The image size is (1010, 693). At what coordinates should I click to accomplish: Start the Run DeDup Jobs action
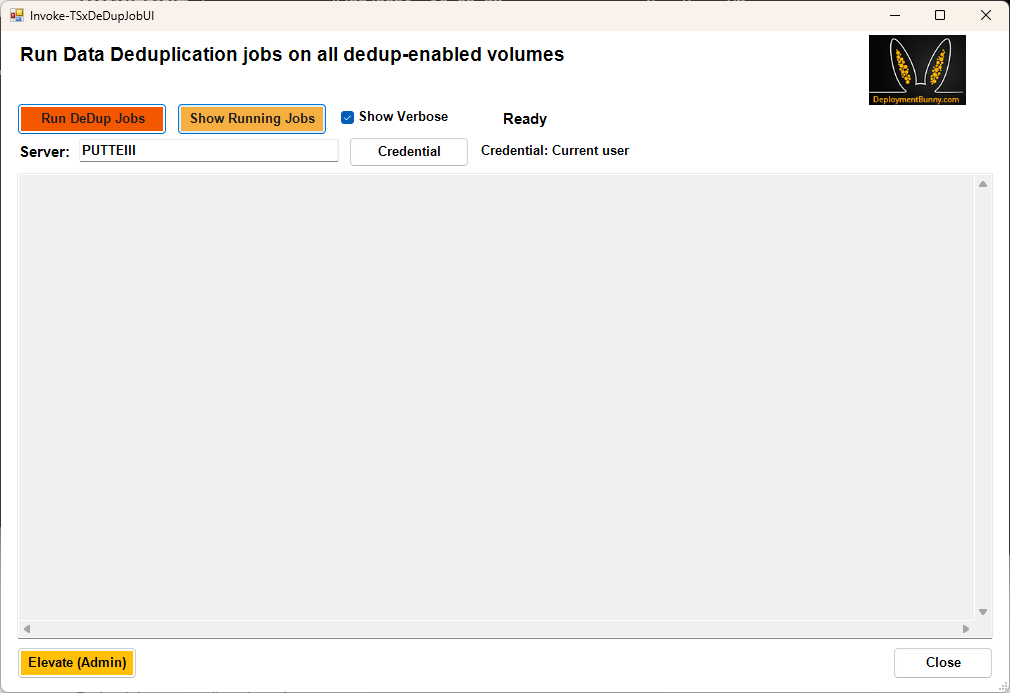92,119
